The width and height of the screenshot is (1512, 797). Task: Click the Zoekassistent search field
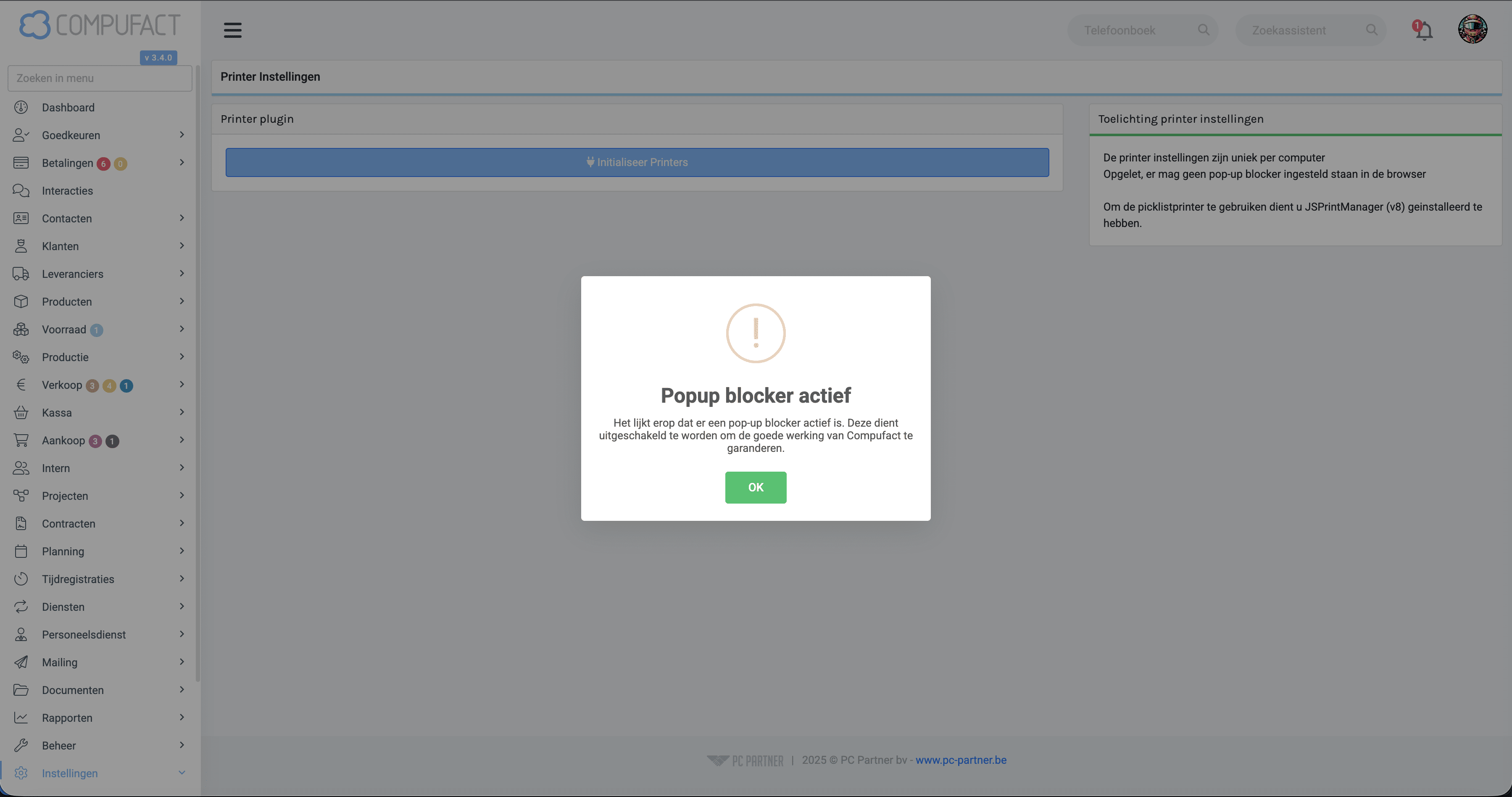coord(1311,30)
